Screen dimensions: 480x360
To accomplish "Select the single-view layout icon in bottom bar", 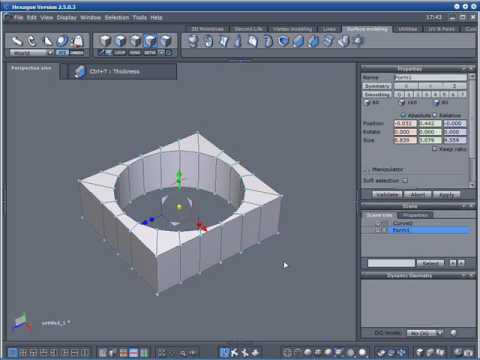I will (12, 353).
